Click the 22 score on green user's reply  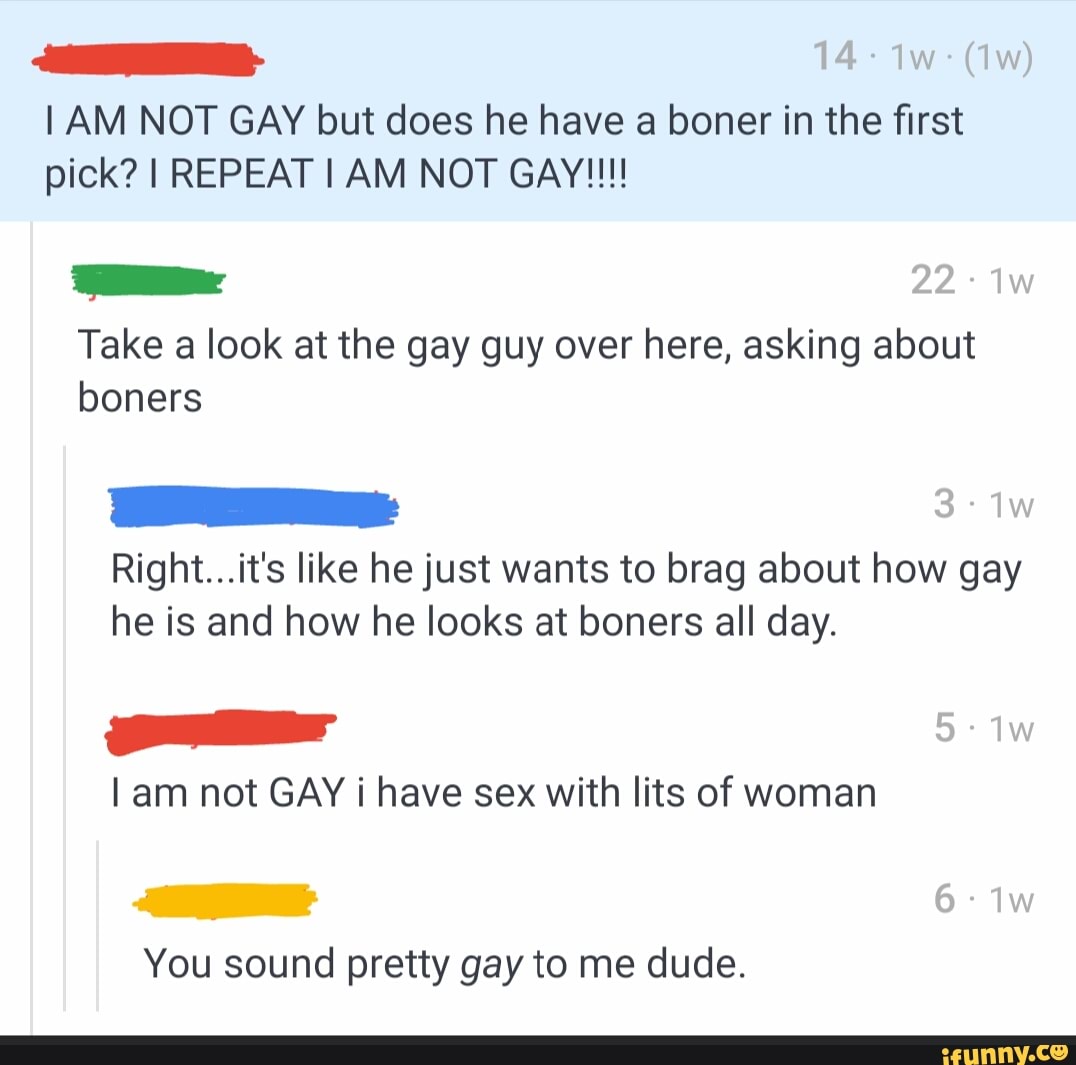(x=933, y=280)
